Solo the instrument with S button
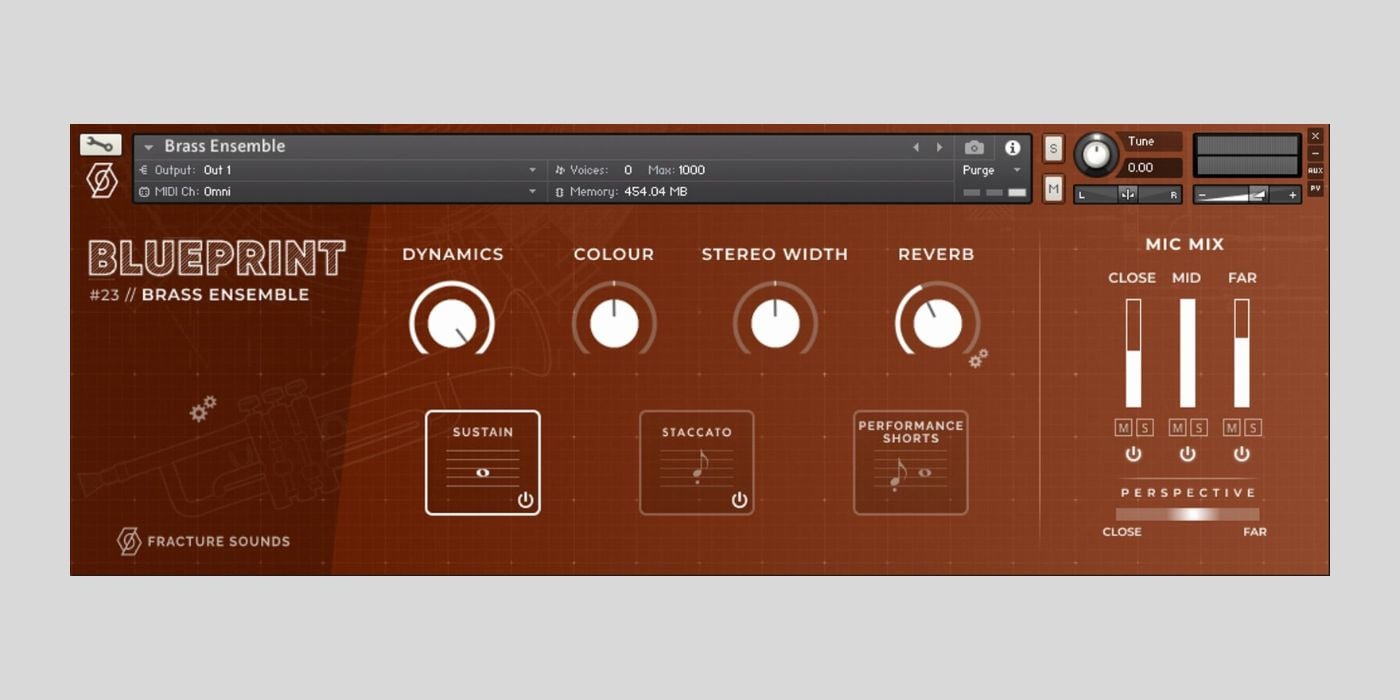Image resolution: width=1400 pixels, height=700 pixels. (x=1053, y=149)
